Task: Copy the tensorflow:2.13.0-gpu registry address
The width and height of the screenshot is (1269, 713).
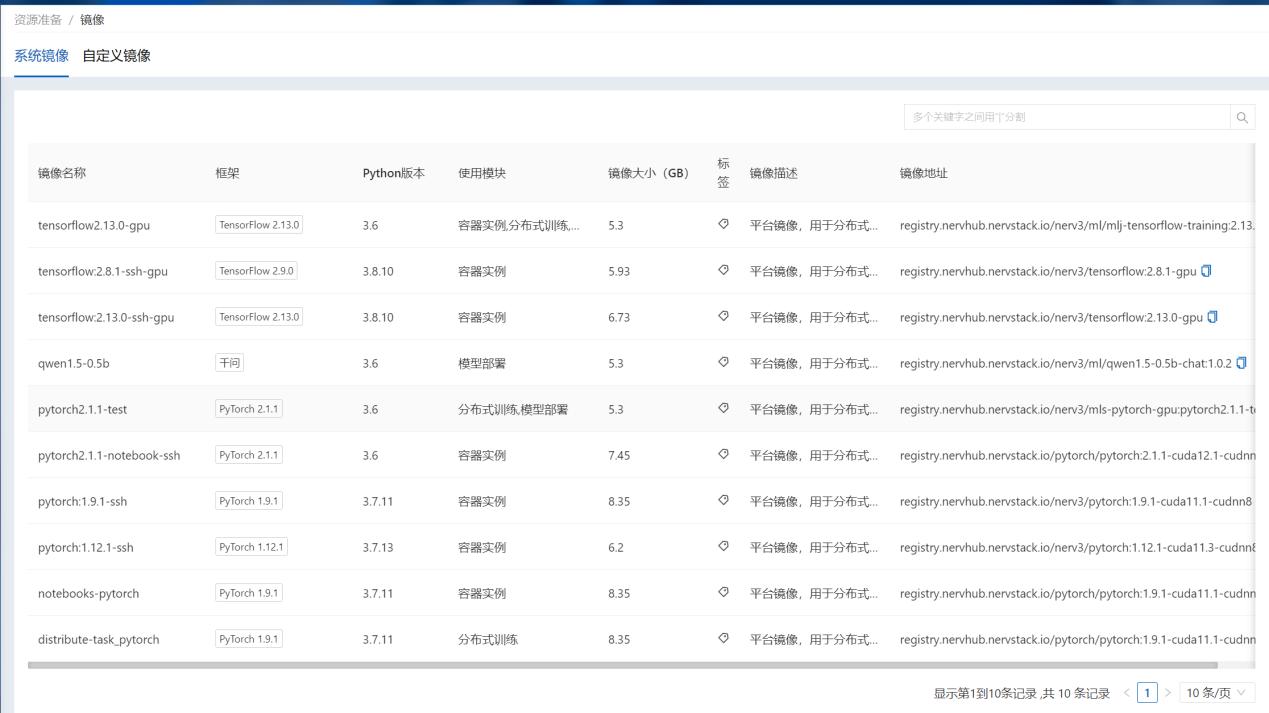Action: 1213,317
